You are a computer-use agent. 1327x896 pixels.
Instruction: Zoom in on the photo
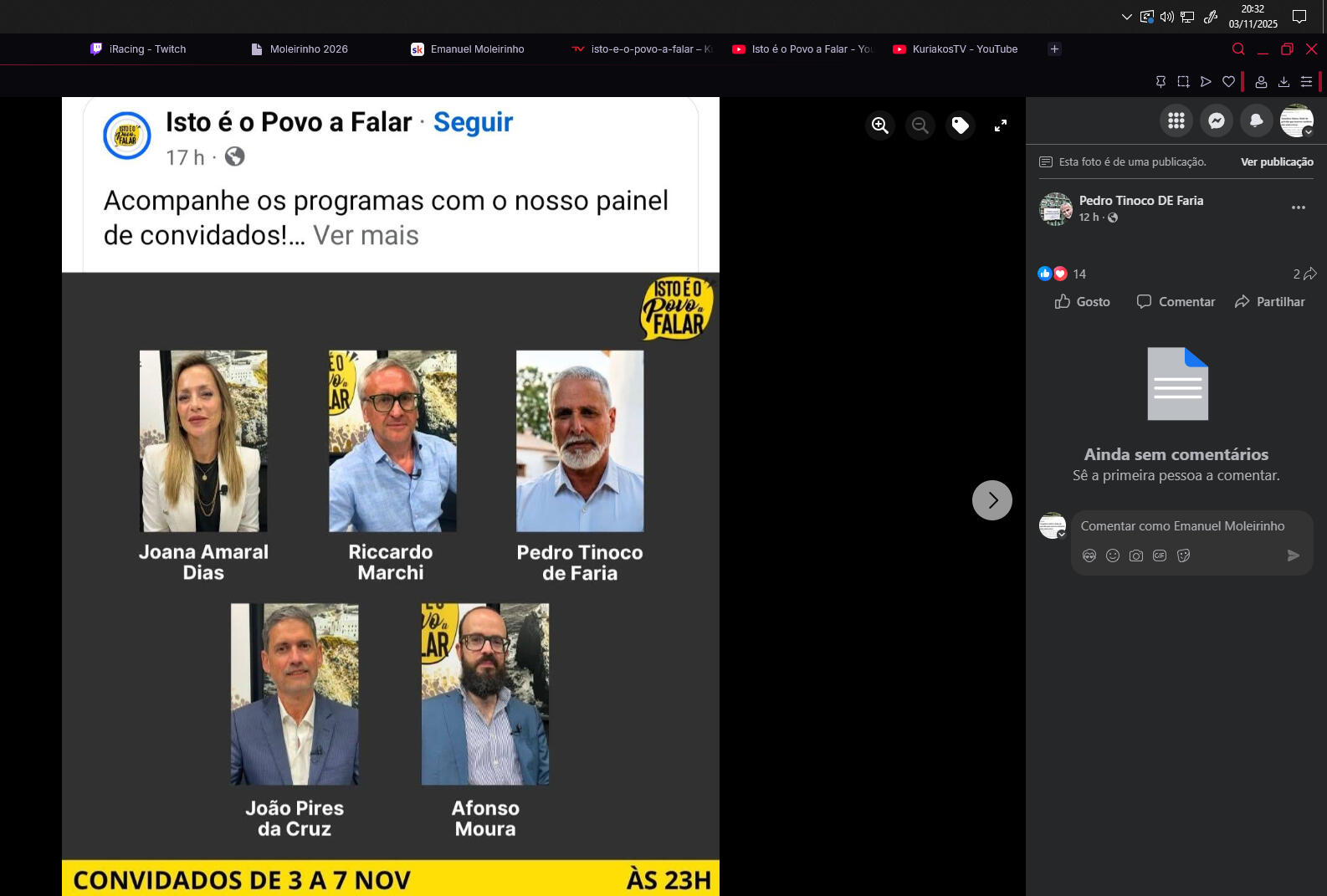pyautogui.click(x=880, y=125)
